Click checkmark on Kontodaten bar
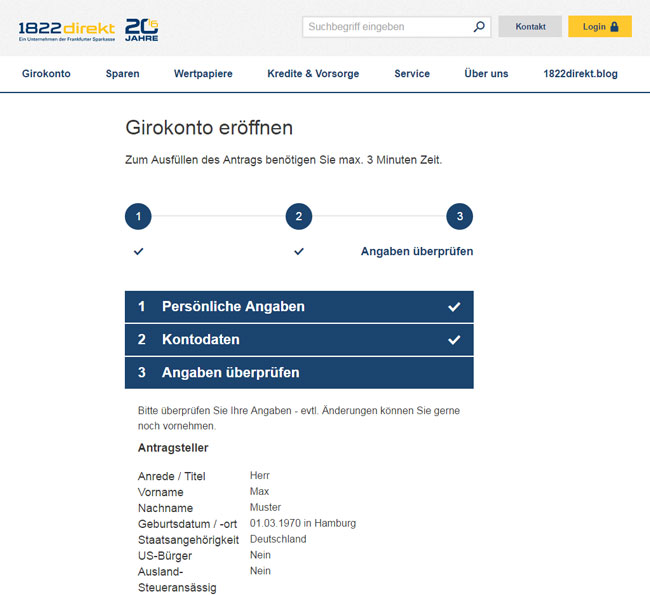This screenshot has width=650, height=595. [x=454, y=340]
